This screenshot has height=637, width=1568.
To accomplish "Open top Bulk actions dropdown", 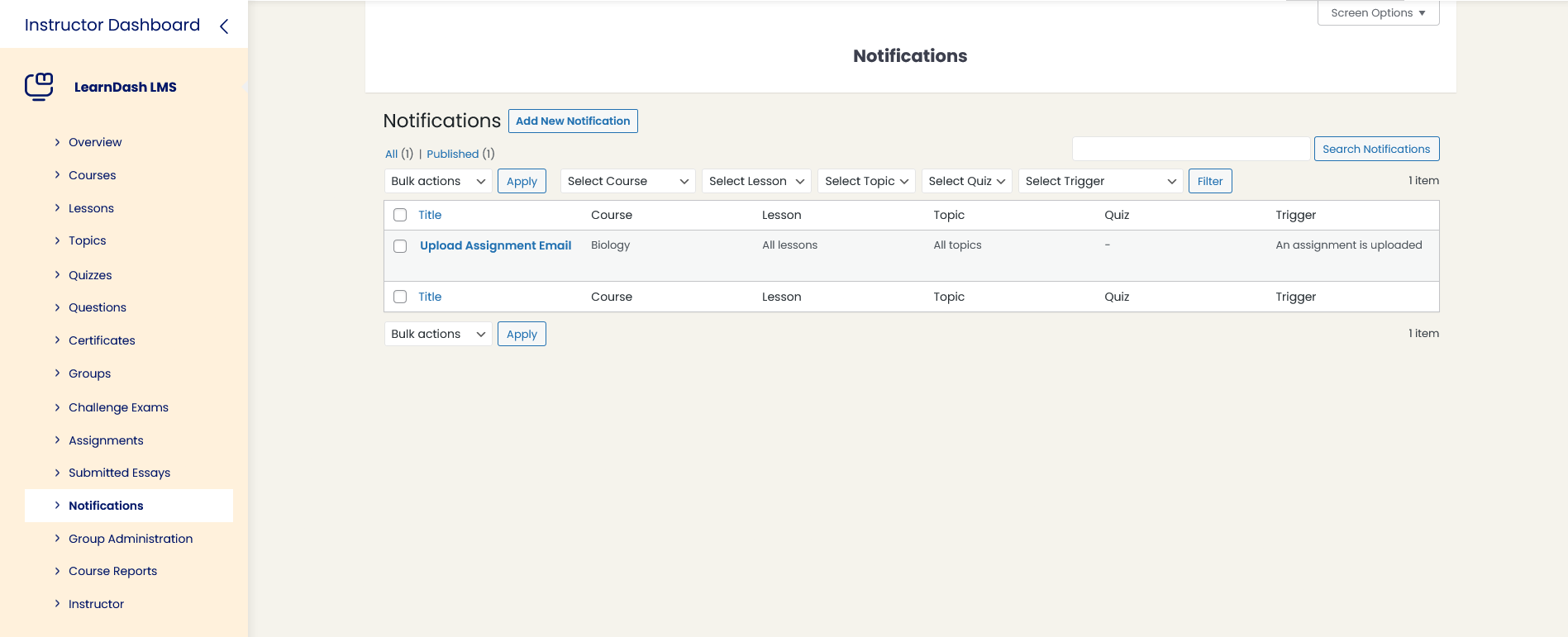I will click(x=438, y=181).
